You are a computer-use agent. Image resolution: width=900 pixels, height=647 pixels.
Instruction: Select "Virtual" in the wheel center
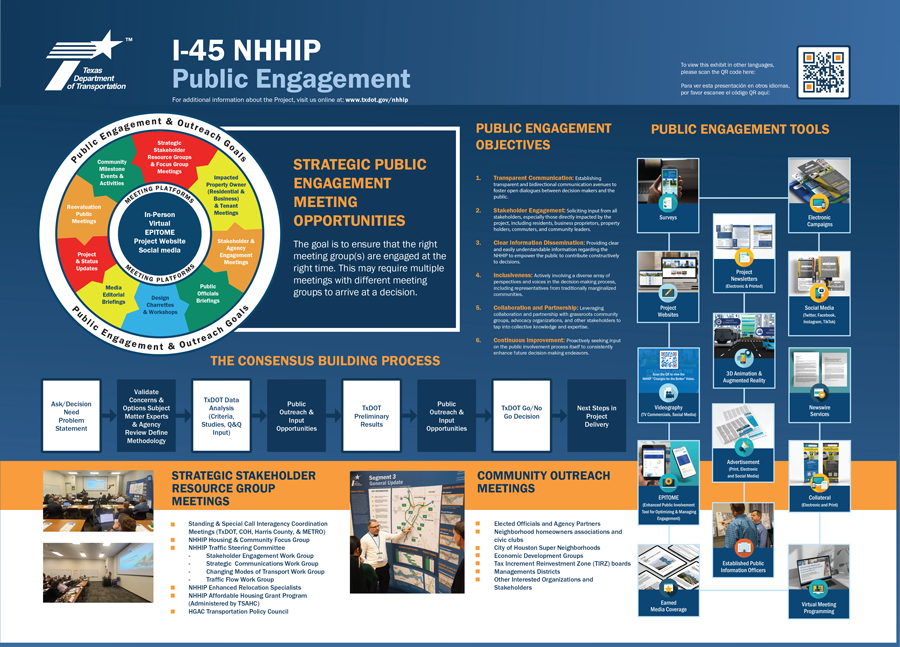(x=160, y=223)
